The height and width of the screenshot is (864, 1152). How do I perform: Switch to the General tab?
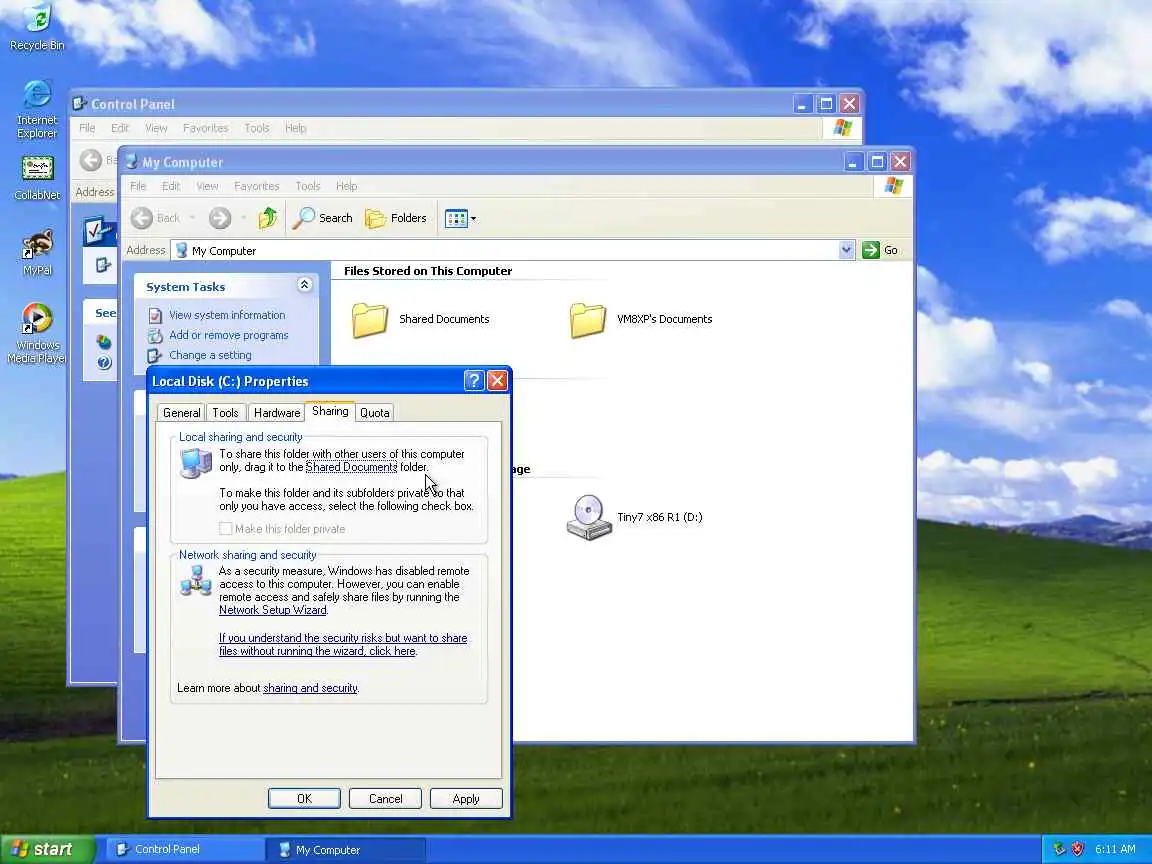tap(181, 413)
